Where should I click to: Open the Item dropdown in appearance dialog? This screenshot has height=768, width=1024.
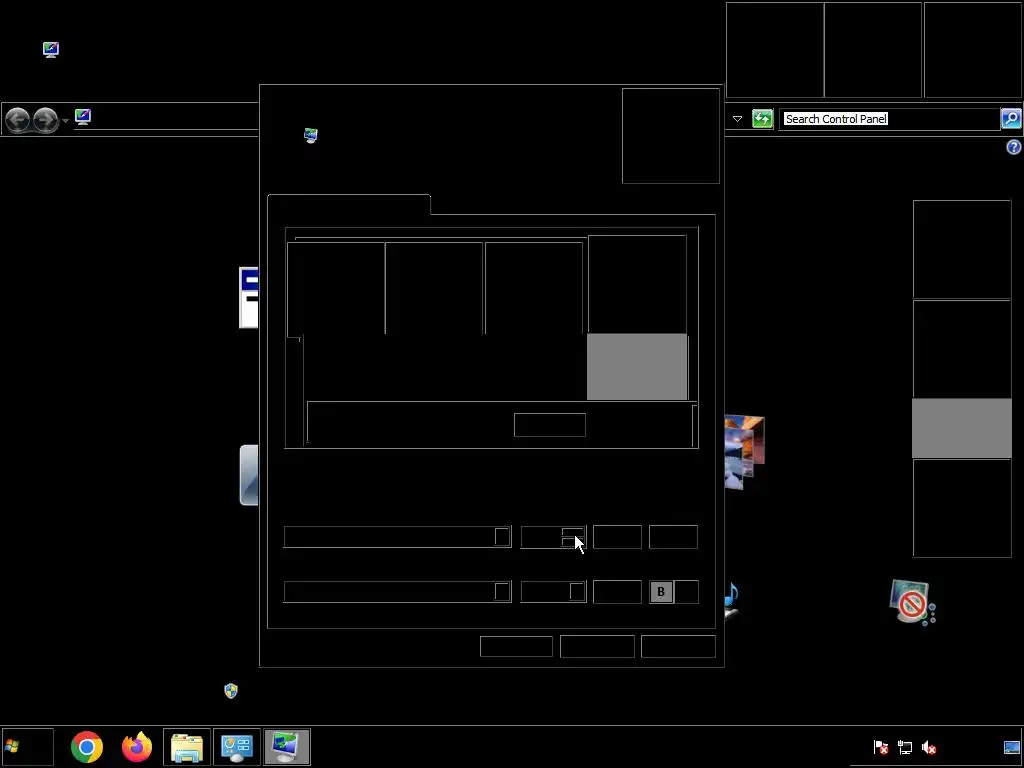tap(502, 537)
